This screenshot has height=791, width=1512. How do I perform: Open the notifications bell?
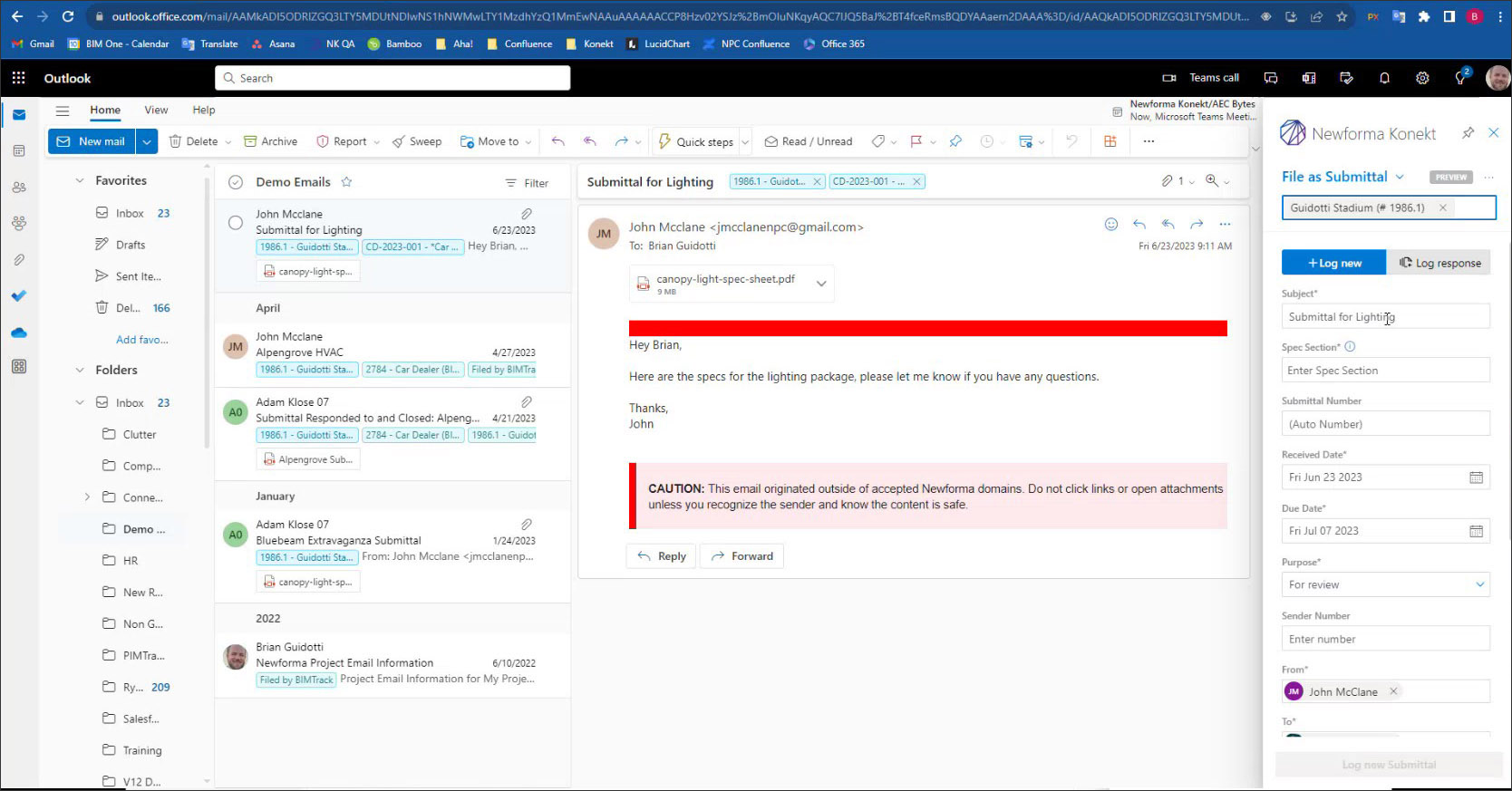[x=1384, y=78]
